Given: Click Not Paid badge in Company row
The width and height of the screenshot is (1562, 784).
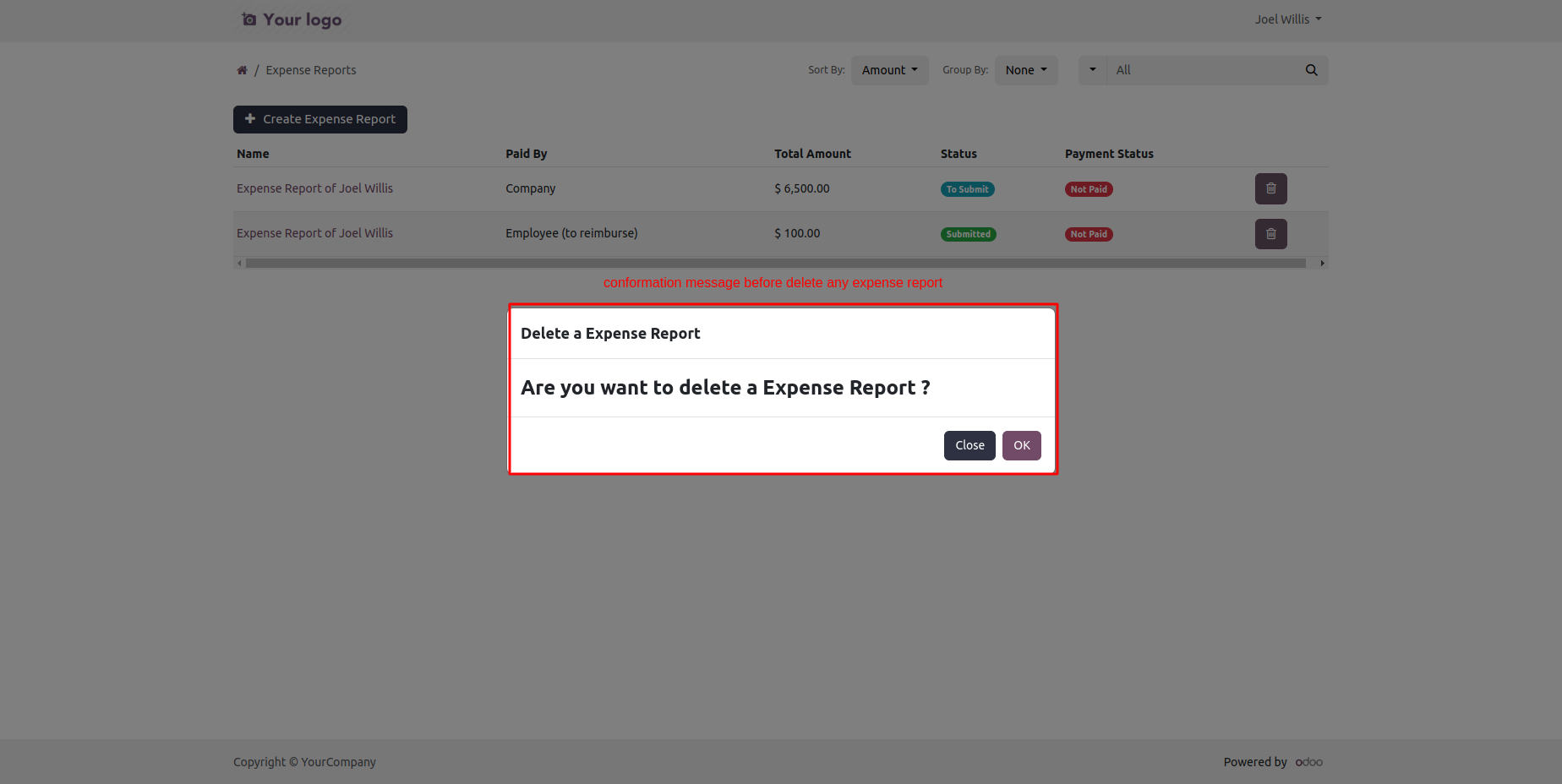Looking at the screenshot, I should tap(1089, 189).
